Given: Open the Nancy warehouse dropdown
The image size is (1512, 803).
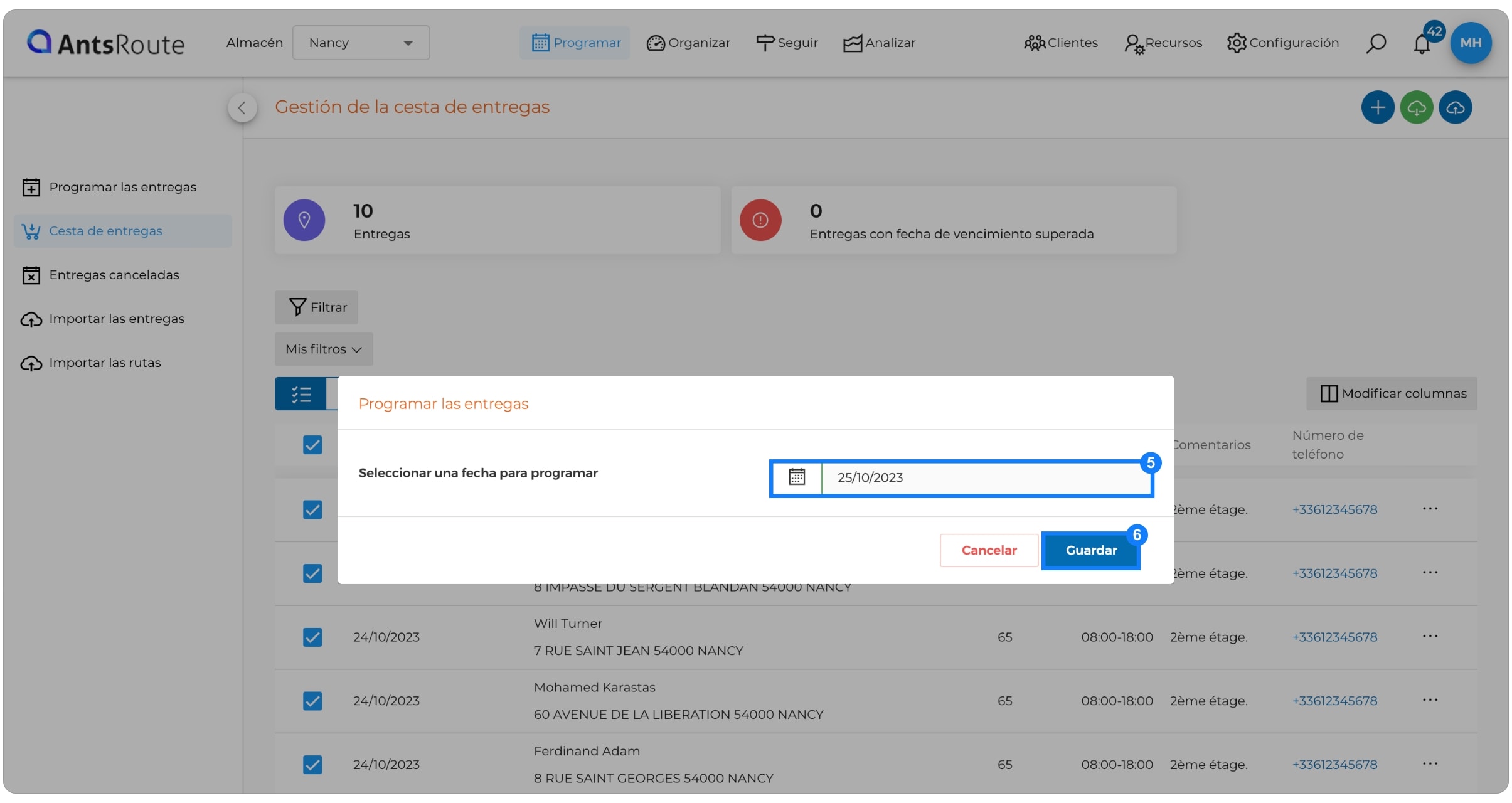Looking at the screenshot, I should (x=361, y=43).
